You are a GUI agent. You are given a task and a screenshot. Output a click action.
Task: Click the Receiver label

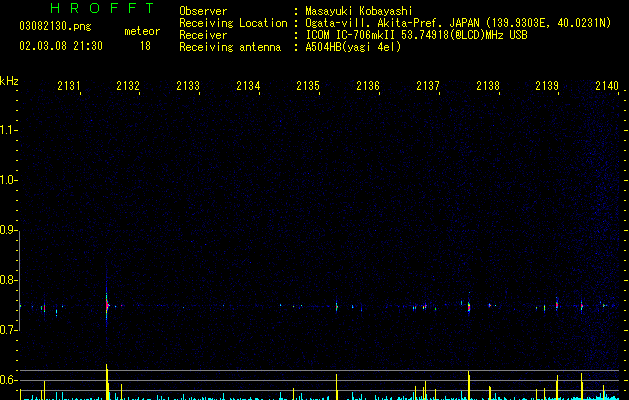click(203, 35)
